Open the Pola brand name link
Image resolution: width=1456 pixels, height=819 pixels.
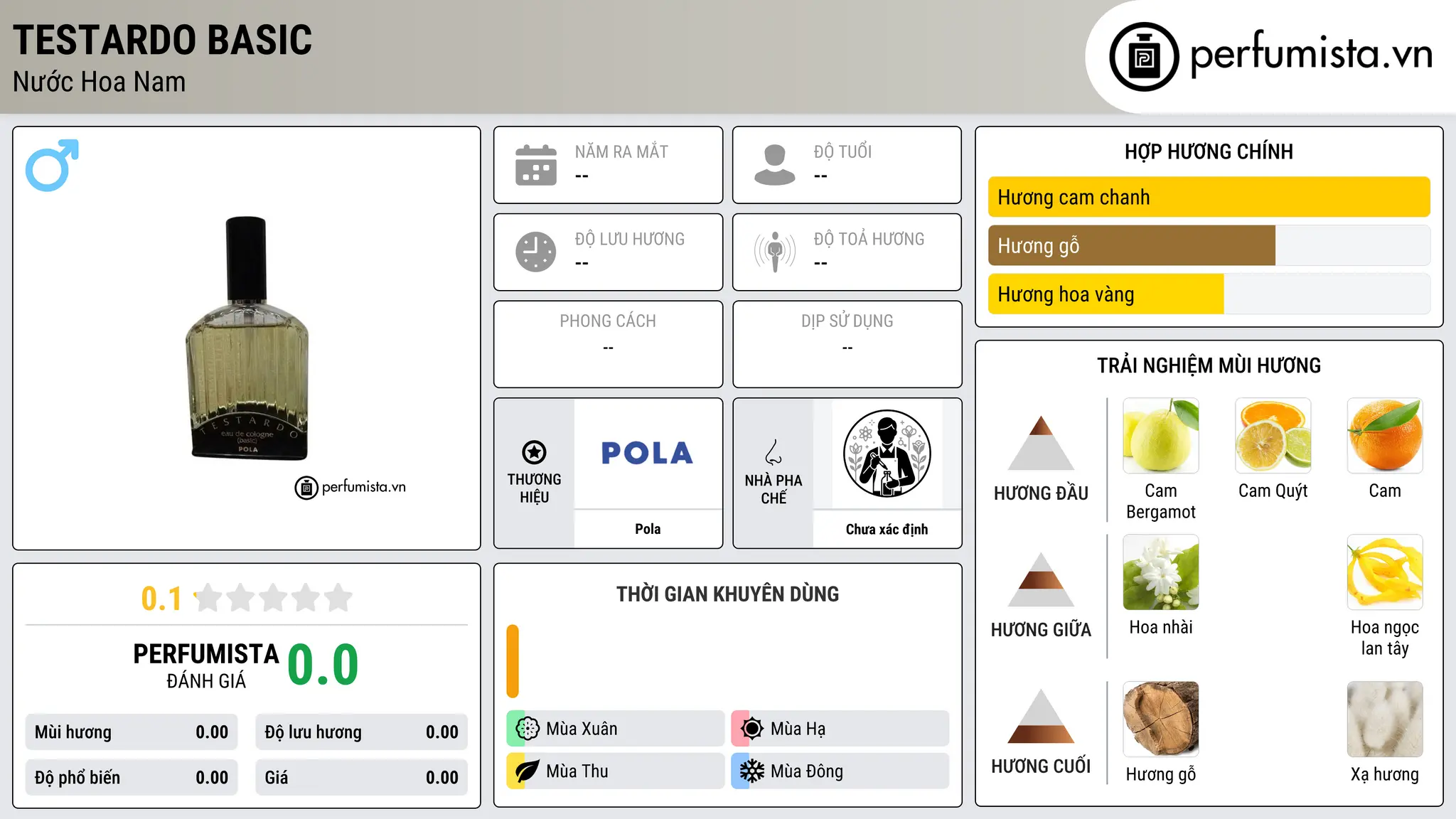tap(648, 529)
